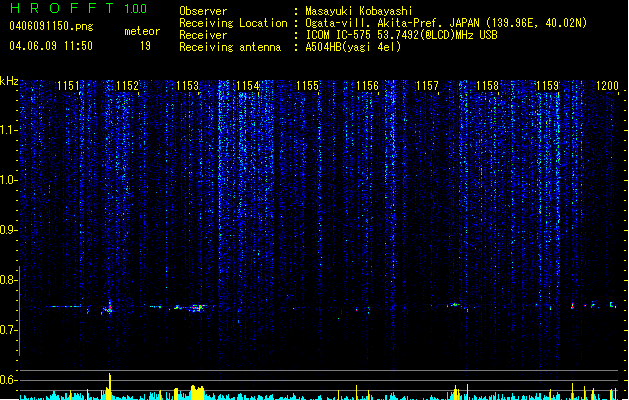629x400 pixels.
Task: Click the Receiving Location label
Action: point(233,23)
